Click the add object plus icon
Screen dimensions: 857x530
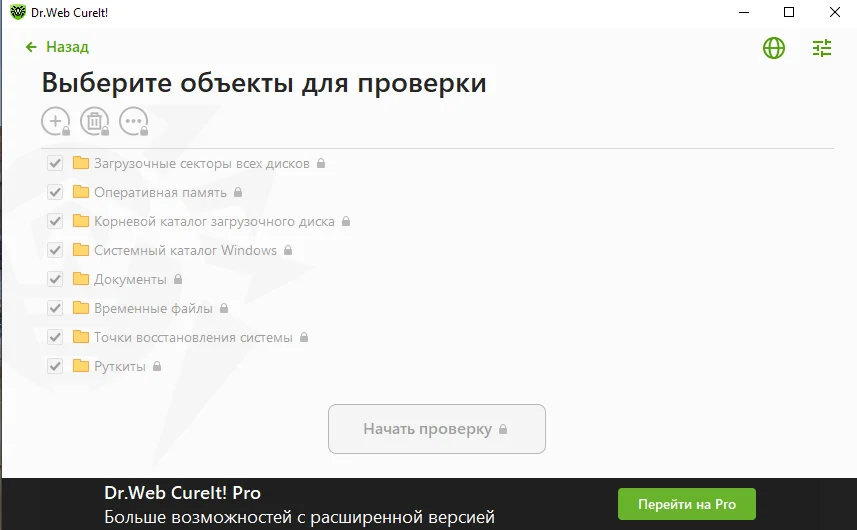click(x=55, y=121)
